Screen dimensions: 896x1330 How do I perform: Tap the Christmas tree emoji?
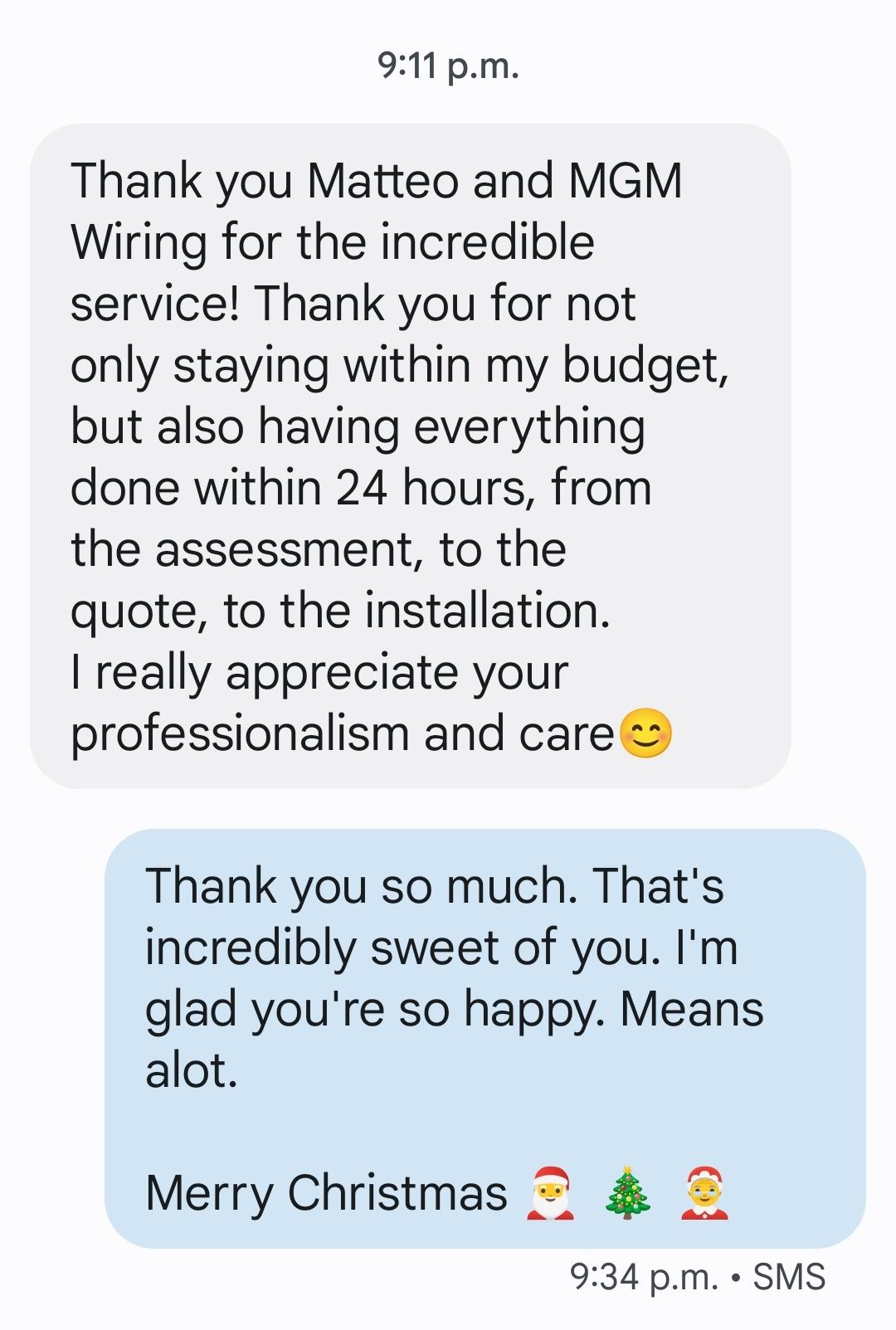(628, 1192)
